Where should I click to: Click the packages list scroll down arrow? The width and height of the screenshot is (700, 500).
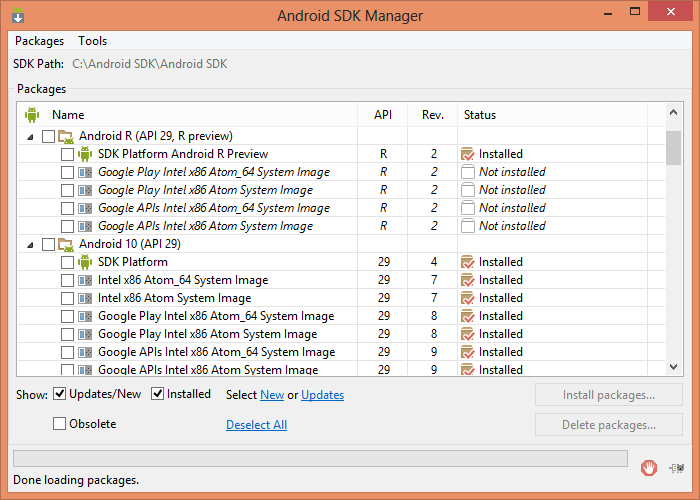pyautogui.click(x=674, y=367)
